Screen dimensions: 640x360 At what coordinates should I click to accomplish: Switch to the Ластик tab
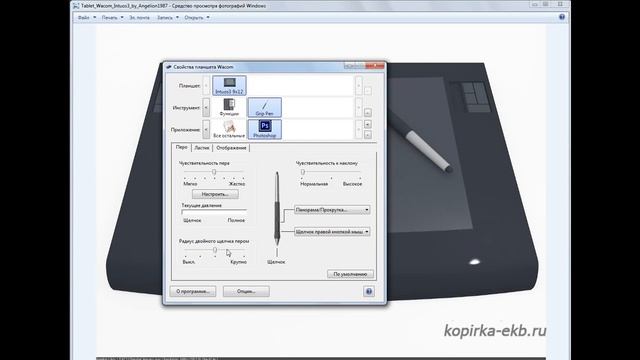tap(202, 148)
